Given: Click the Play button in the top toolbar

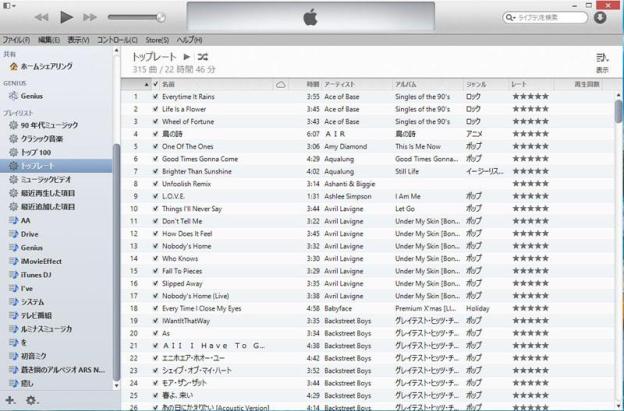Looking at the screenshot, I should [x=66, y=17].
